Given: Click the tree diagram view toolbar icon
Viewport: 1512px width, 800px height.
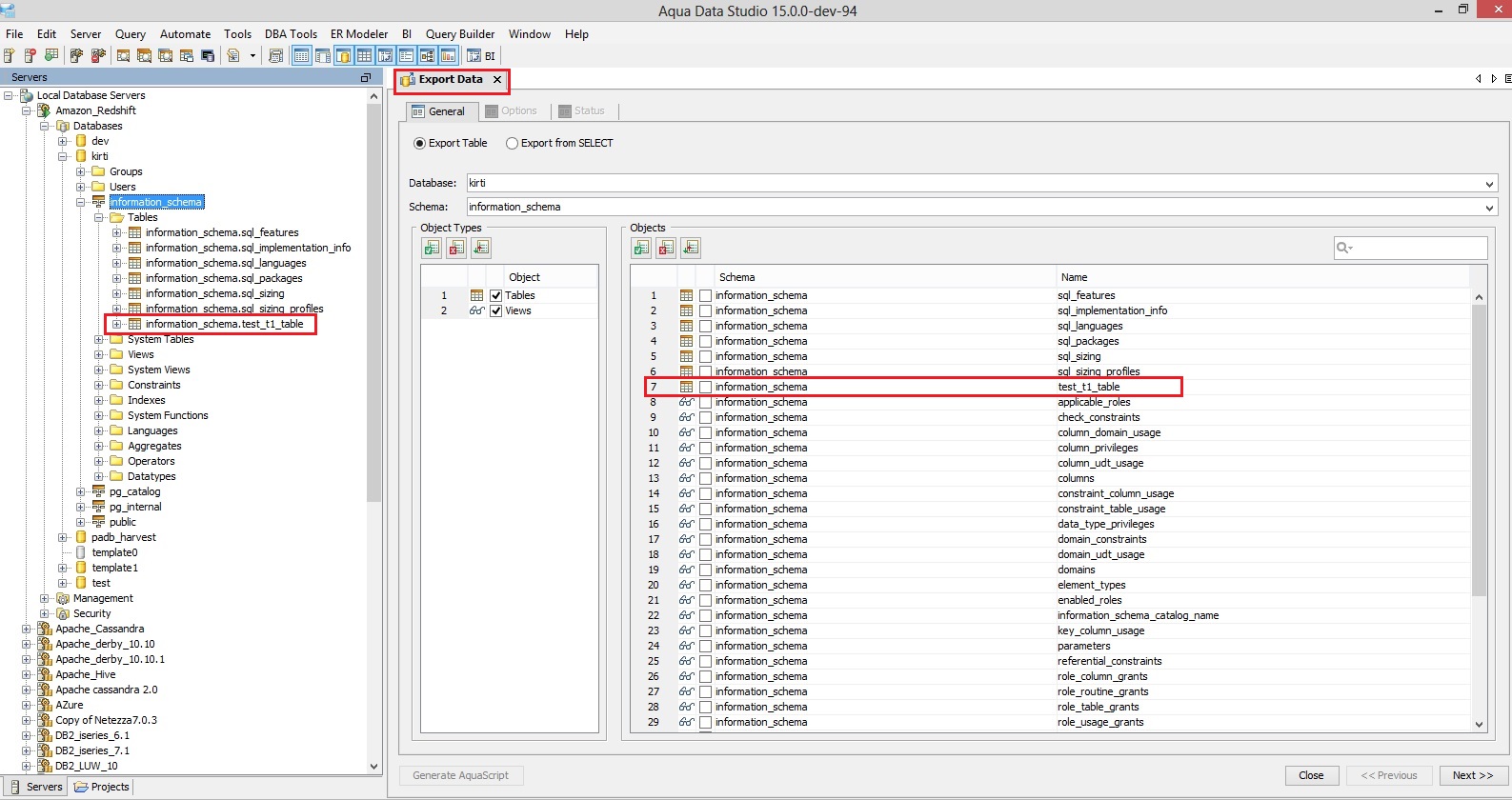Looking at the screenshot, I should pos(428,56).
